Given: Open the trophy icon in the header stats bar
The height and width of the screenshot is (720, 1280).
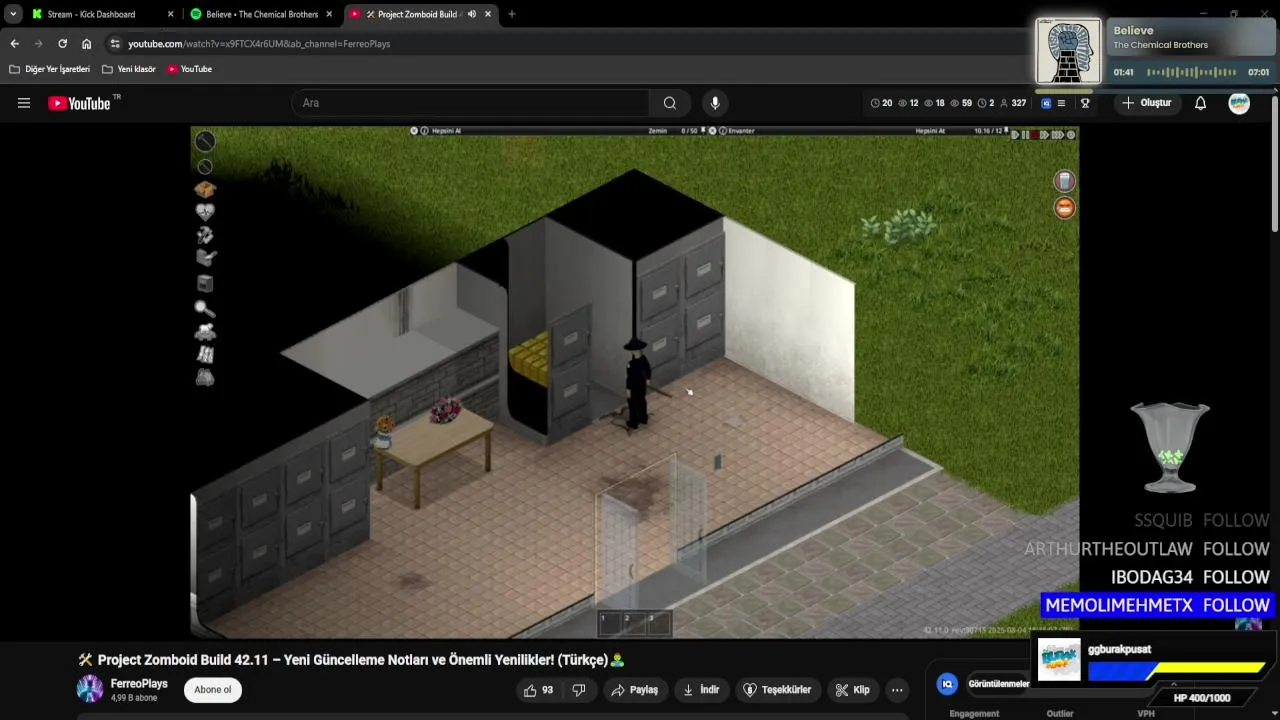Looking at the screenshot, I should tap(1085, 103).
